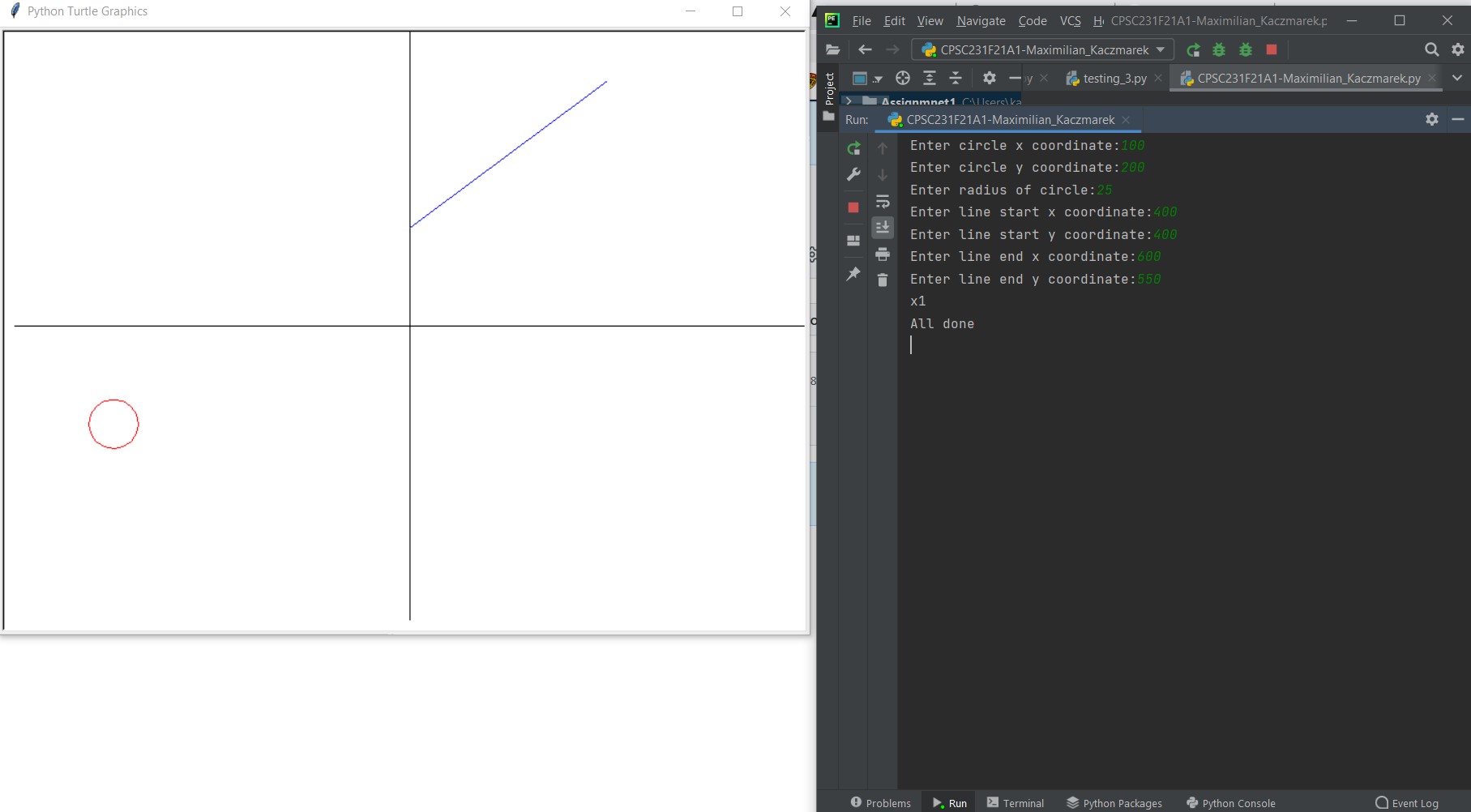Minimize the Python Turtle Graphics window
This screenshot has height=812, width=1471.
pyautogui.click(x=691, y=11)
